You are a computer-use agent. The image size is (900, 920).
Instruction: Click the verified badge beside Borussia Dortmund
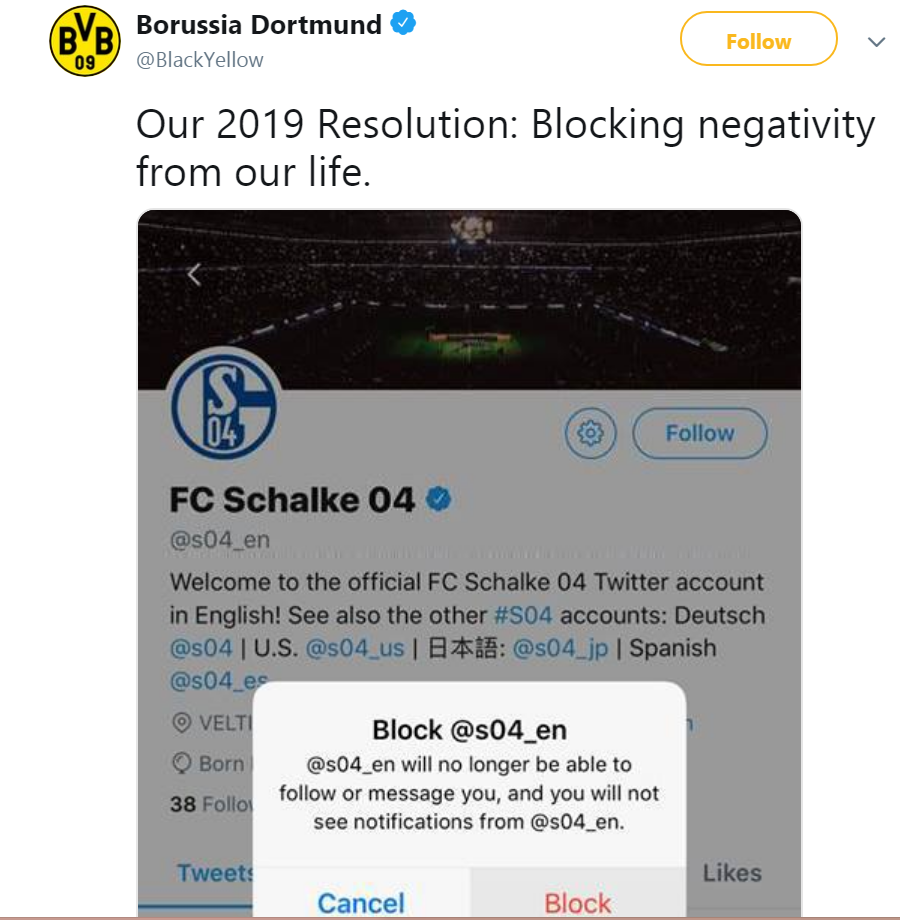tap(403, 24)
